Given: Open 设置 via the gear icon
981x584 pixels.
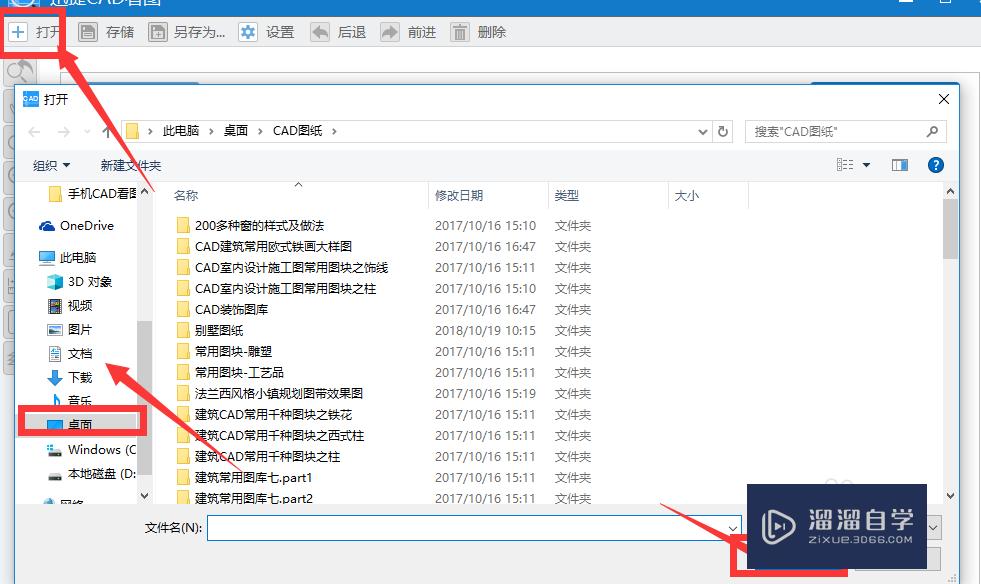Looking at the screenshot, I should (x=246, y=31).
